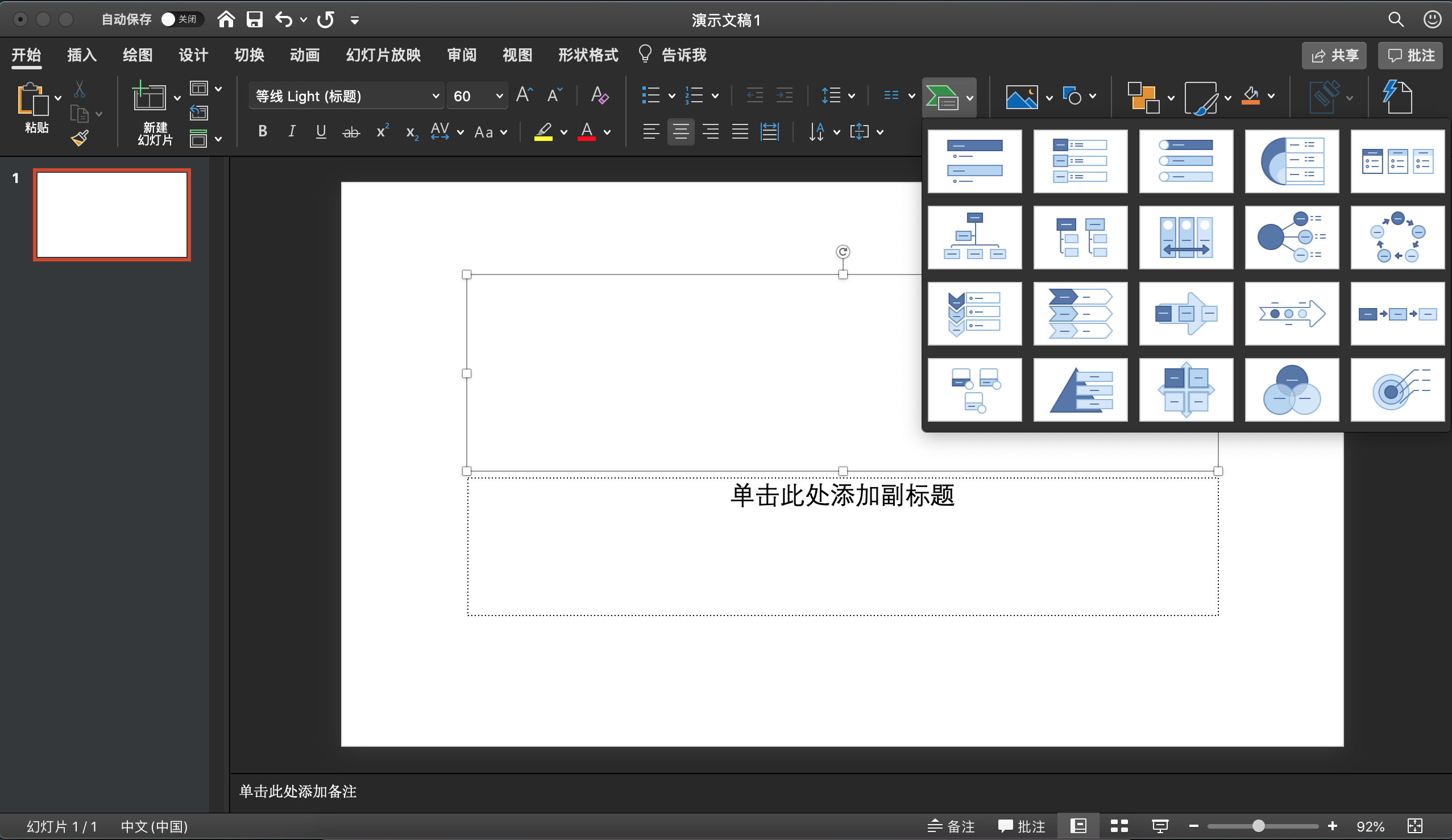Toggle the 自动保存 AutoSave switch
Screen dimensions: 1452x840
181,19
